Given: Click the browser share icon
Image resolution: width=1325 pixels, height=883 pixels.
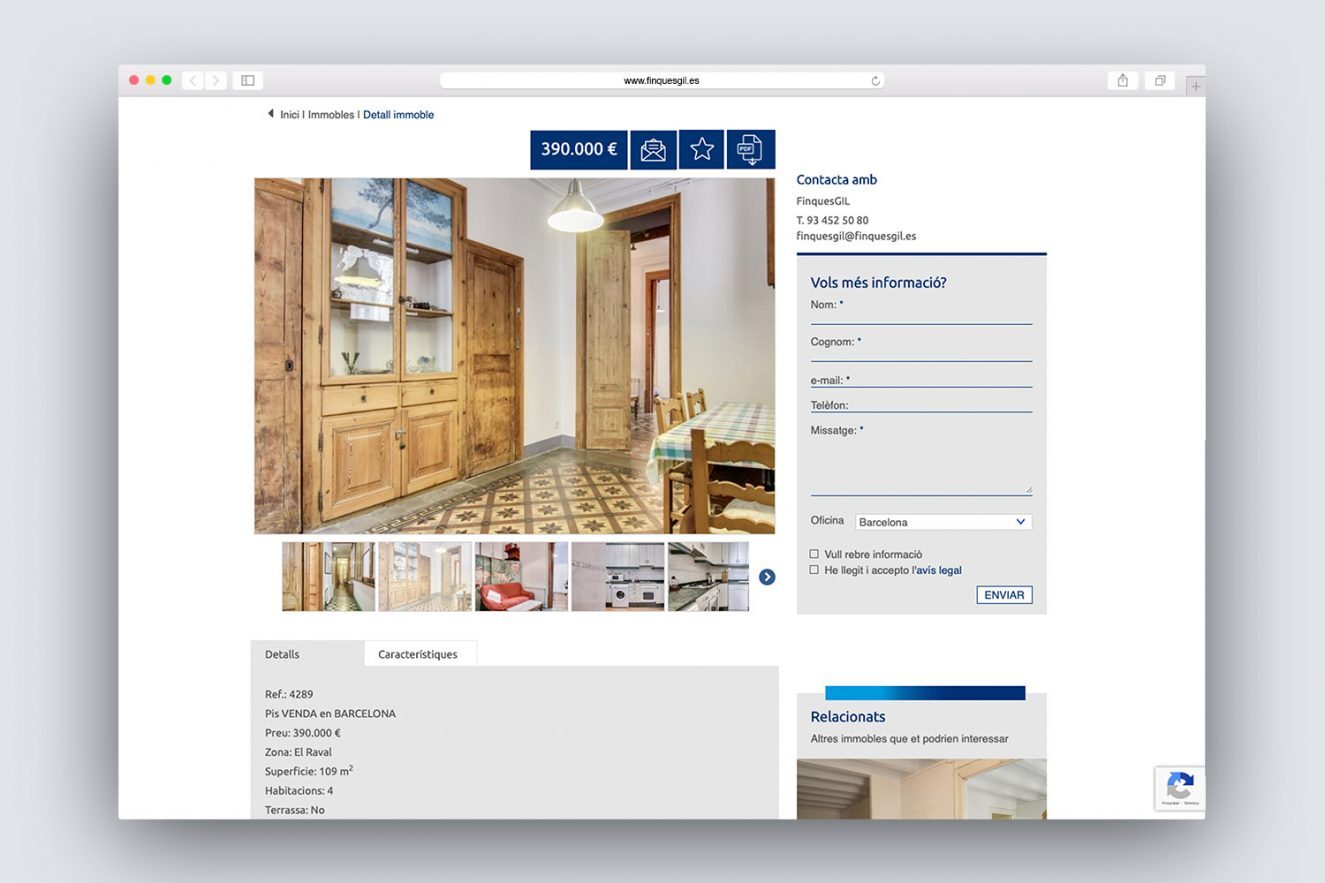Looking at the screenshot, I should point(1122,79).
